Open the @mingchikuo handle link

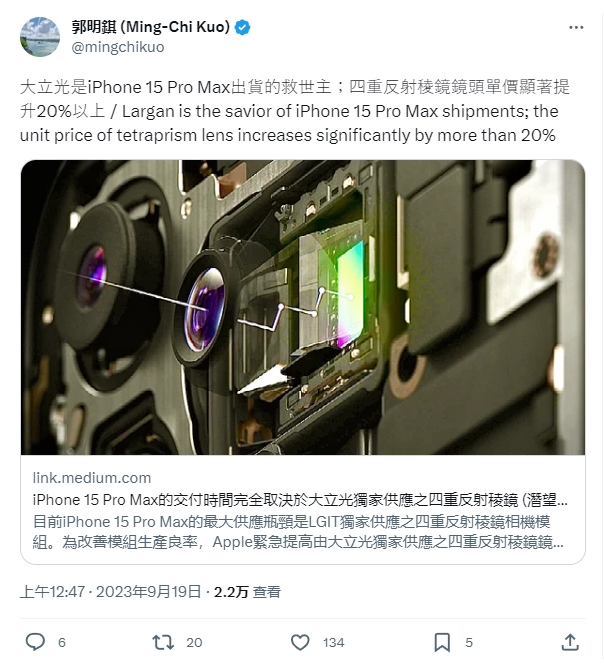click(x=118, y=47)
